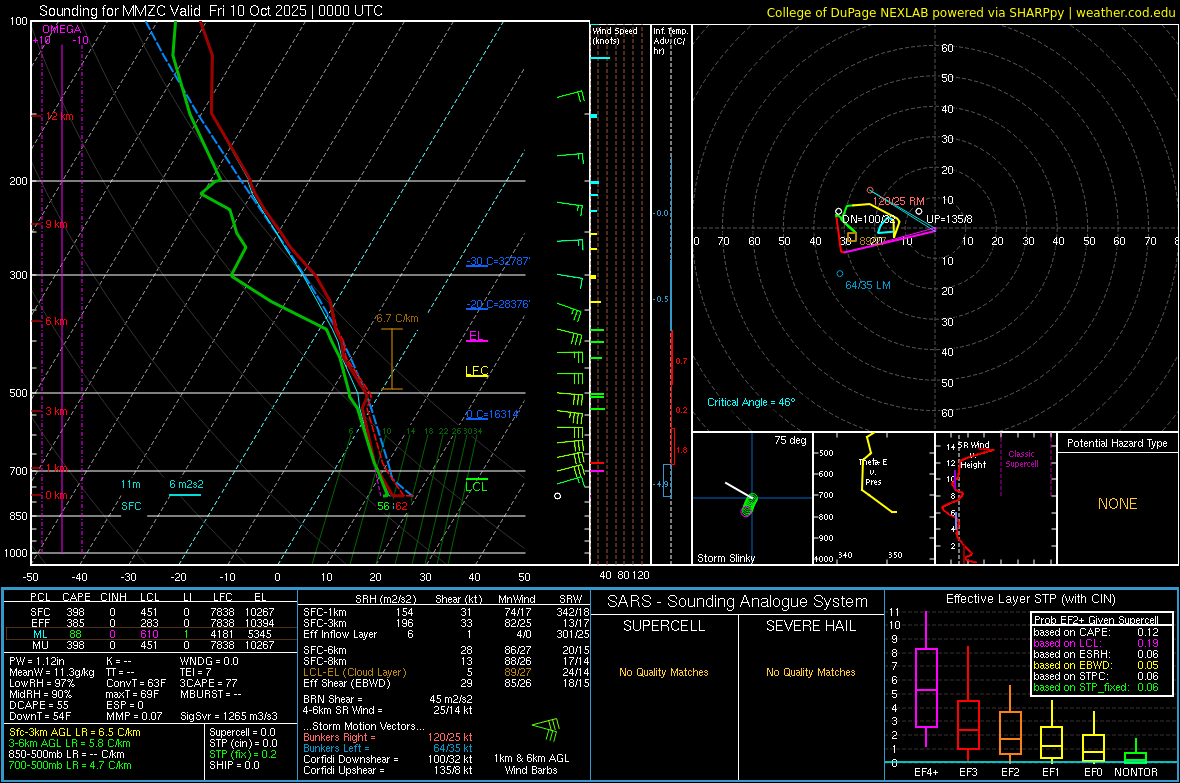Screen dimensions: 1180x783
Task: Click the Potential Hazard Type header
Action: [1117, 443]
